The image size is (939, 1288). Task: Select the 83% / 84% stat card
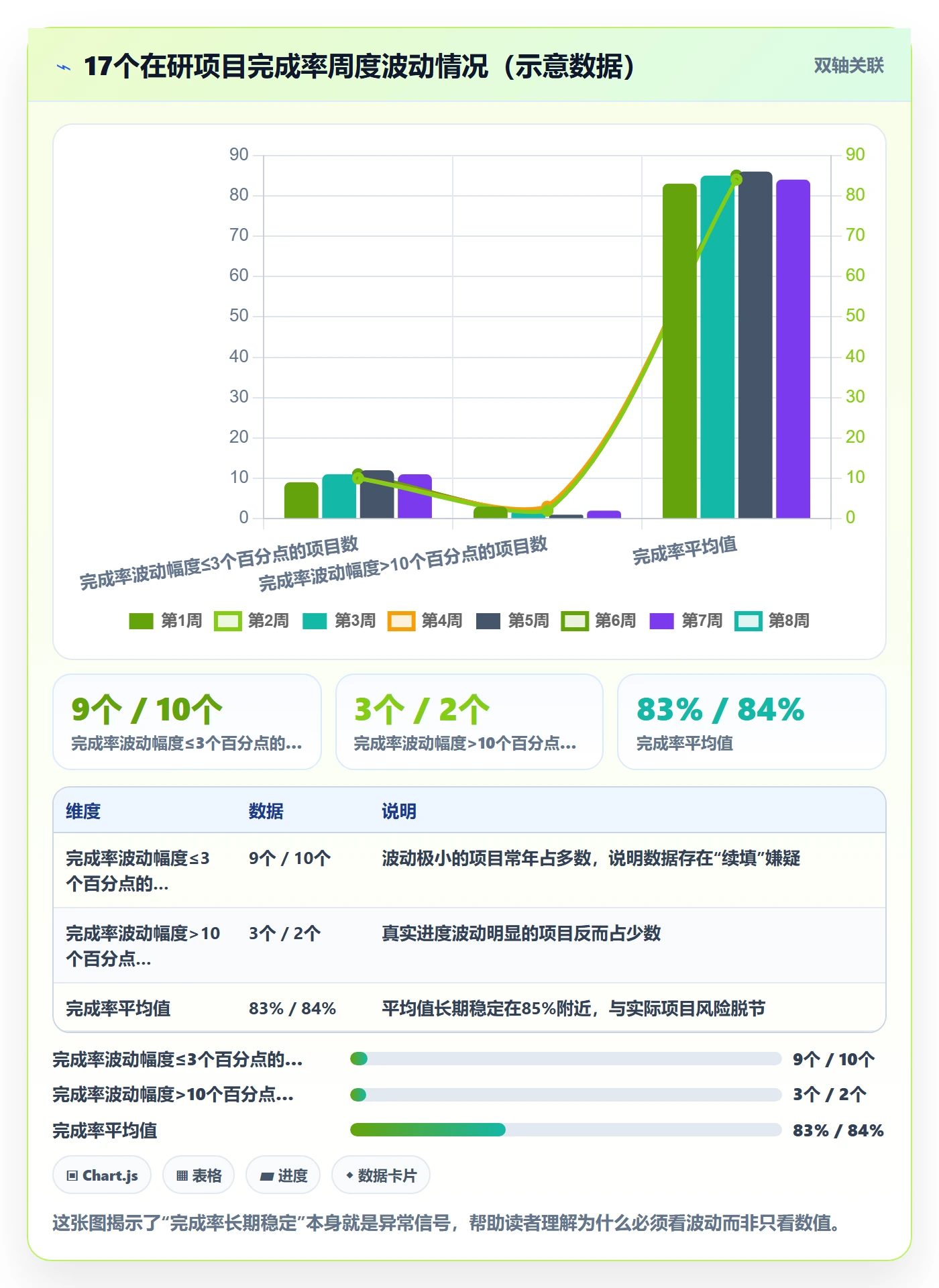pos(752,722)
